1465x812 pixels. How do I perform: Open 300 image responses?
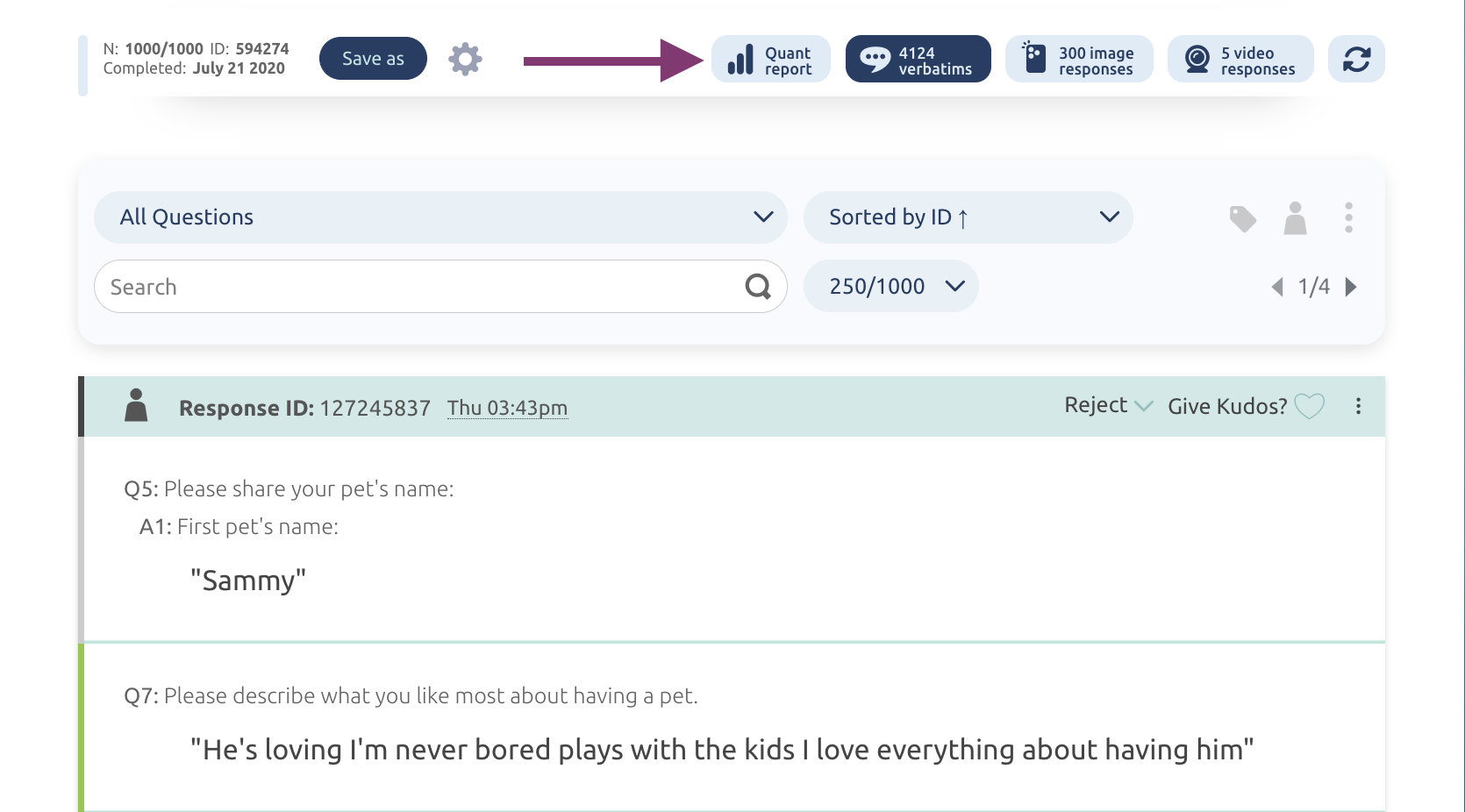click(x=1079, y=60)
